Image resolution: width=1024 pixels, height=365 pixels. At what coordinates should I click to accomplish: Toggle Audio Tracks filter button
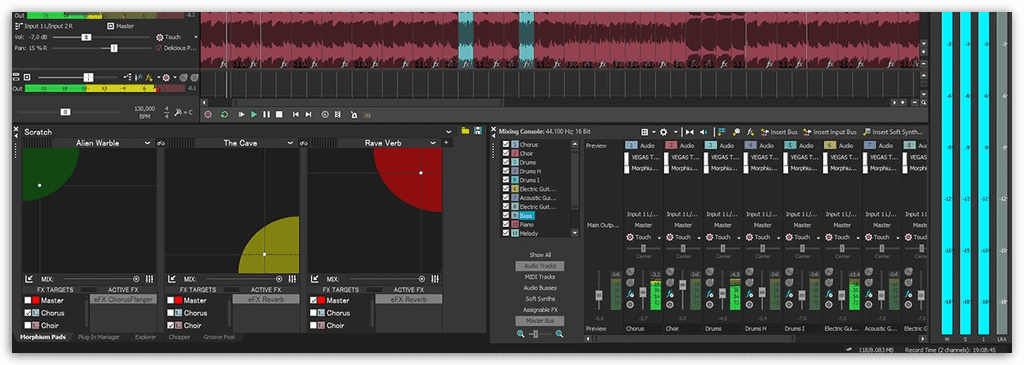pos(540,266)
